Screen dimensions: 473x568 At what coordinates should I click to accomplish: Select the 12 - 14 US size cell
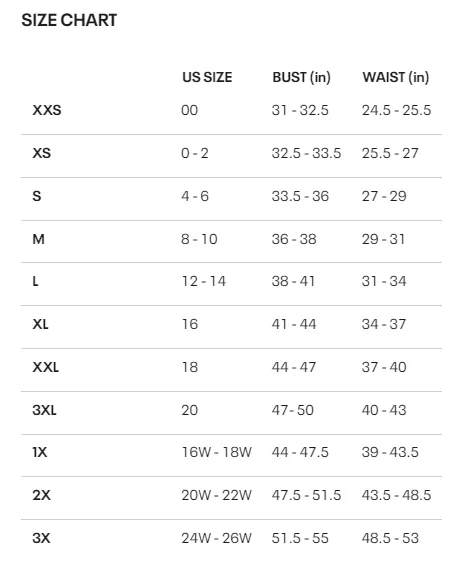[204, 281]
